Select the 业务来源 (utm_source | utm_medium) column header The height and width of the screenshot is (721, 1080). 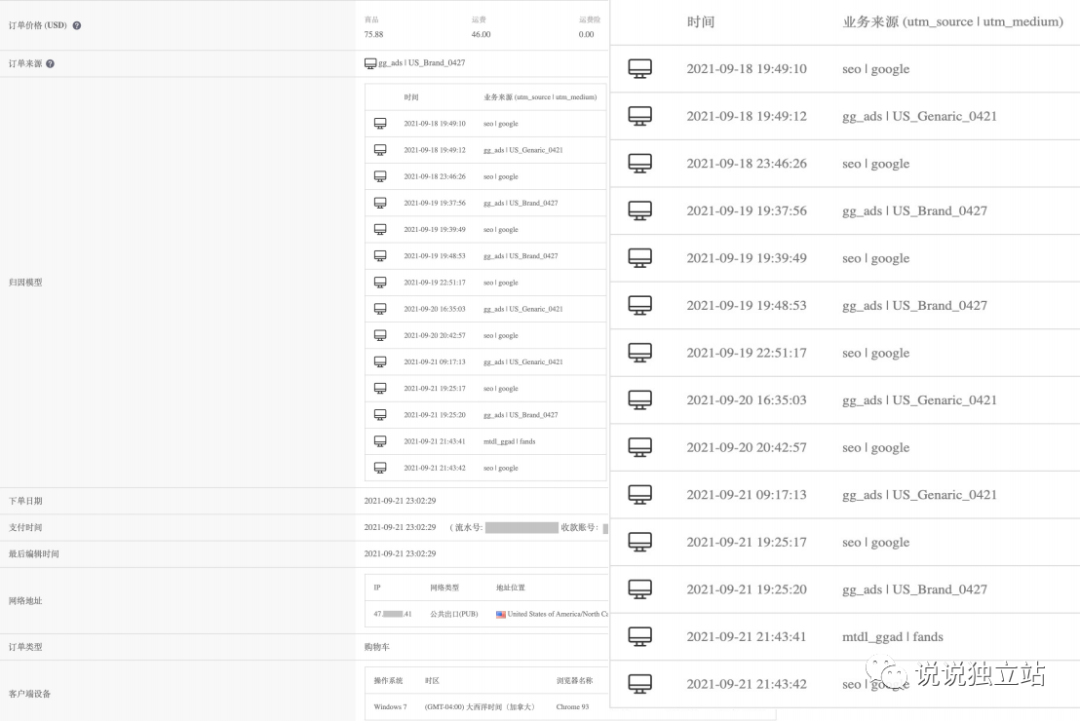(x=955, y=21)
